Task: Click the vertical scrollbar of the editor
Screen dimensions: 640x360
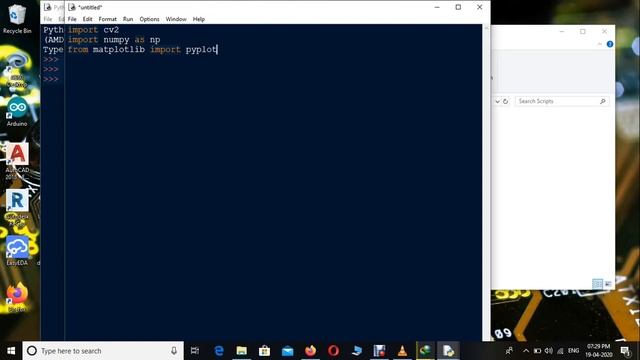Action: 486,182
